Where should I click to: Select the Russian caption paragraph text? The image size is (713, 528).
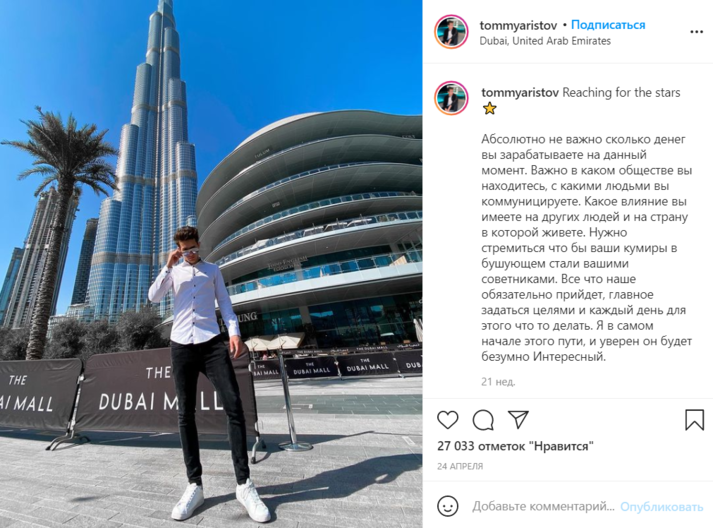click(x=587, y=248)
